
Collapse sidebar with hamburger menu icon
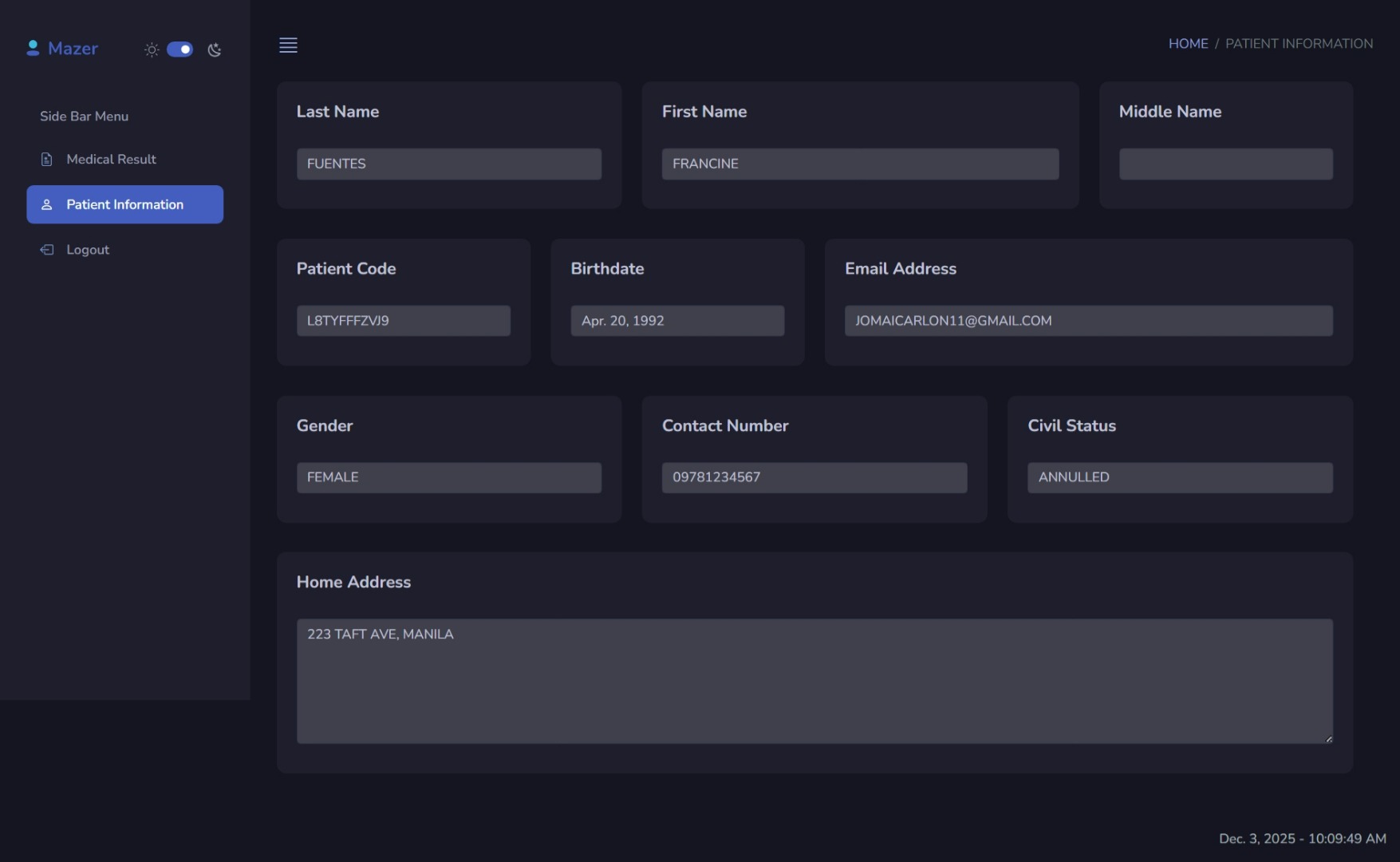tap(288, 45)
